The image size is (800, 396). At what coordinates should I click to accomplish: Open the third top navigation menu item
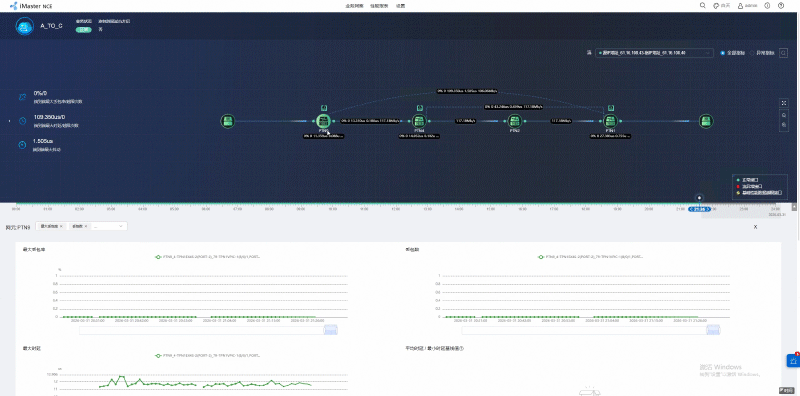point(401,6)
